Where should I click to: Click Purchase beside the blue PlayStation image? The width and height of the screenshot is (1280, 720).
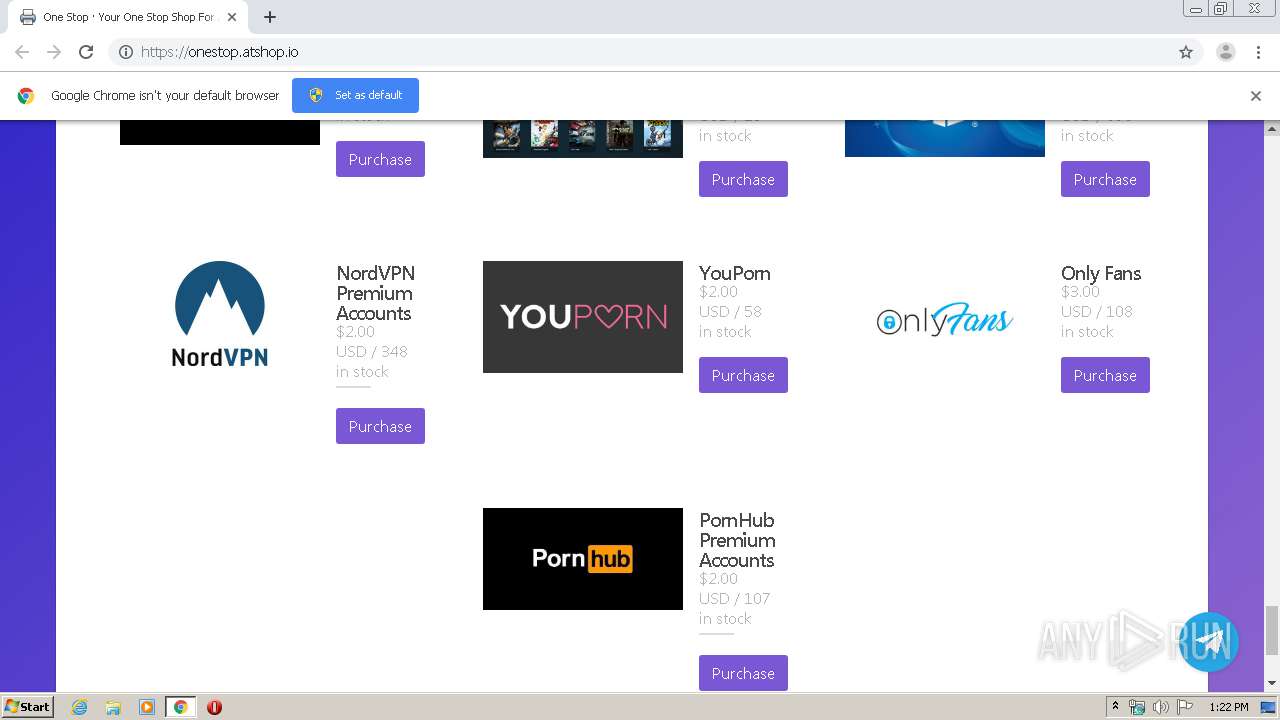pos(1105,179)
